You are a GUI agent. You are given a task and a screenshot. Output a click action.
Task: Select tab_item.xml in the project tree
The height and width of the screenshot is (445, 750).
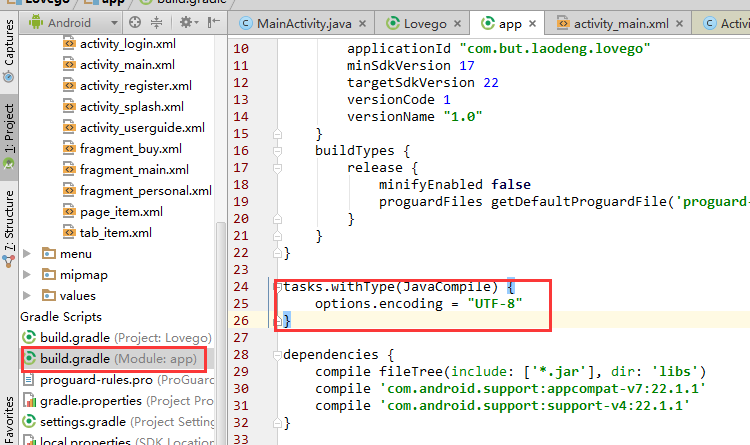(x=115, y=233)
